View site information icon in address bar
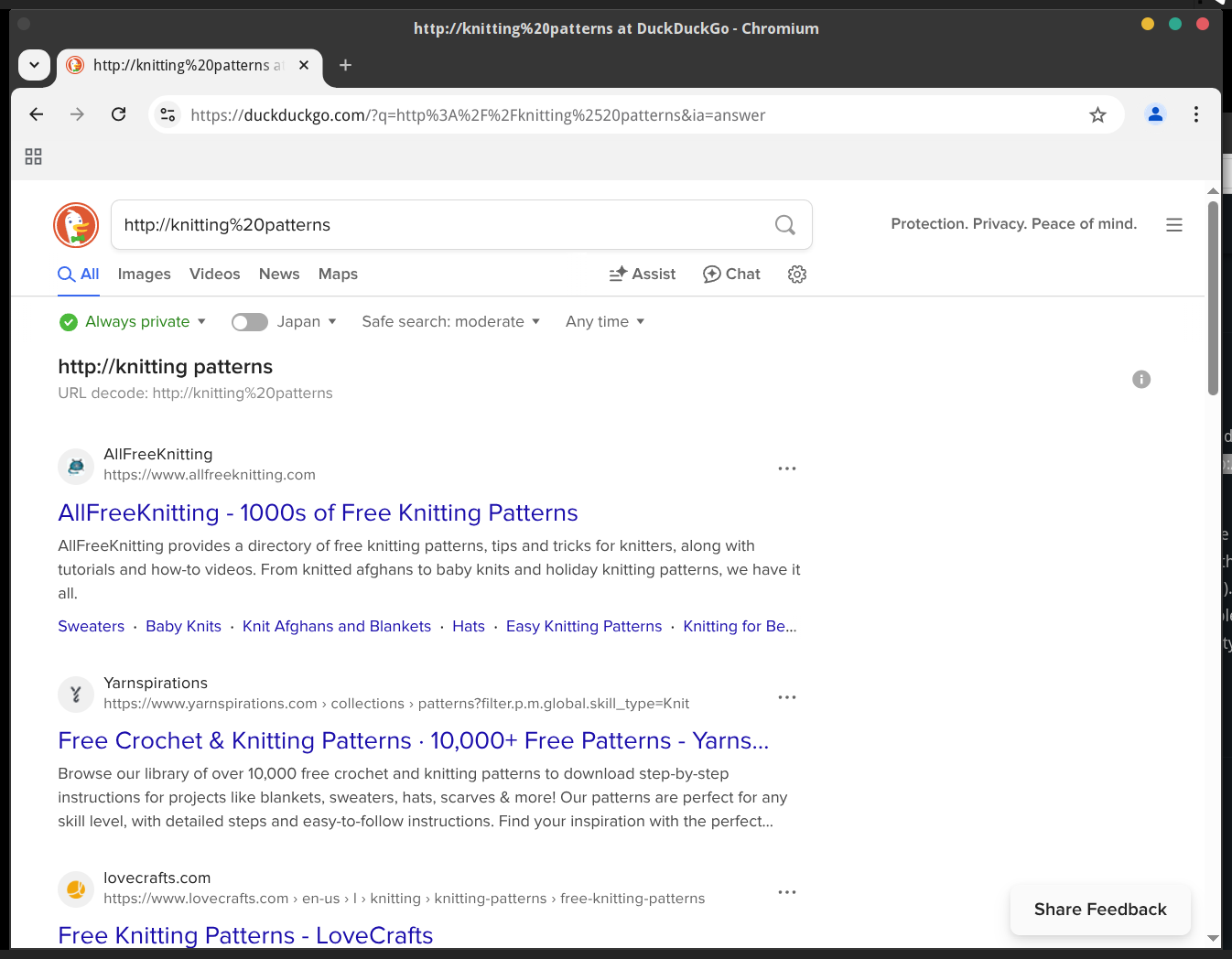This screenshot has height=959, width=1232. (x=168, y=114)
